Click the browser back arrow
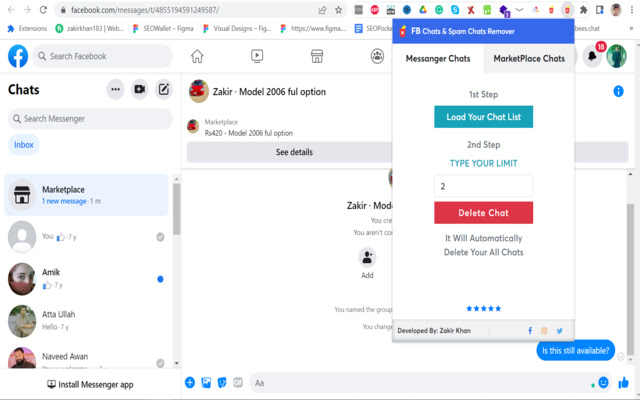The image size is (640, 400). [11, 10]
